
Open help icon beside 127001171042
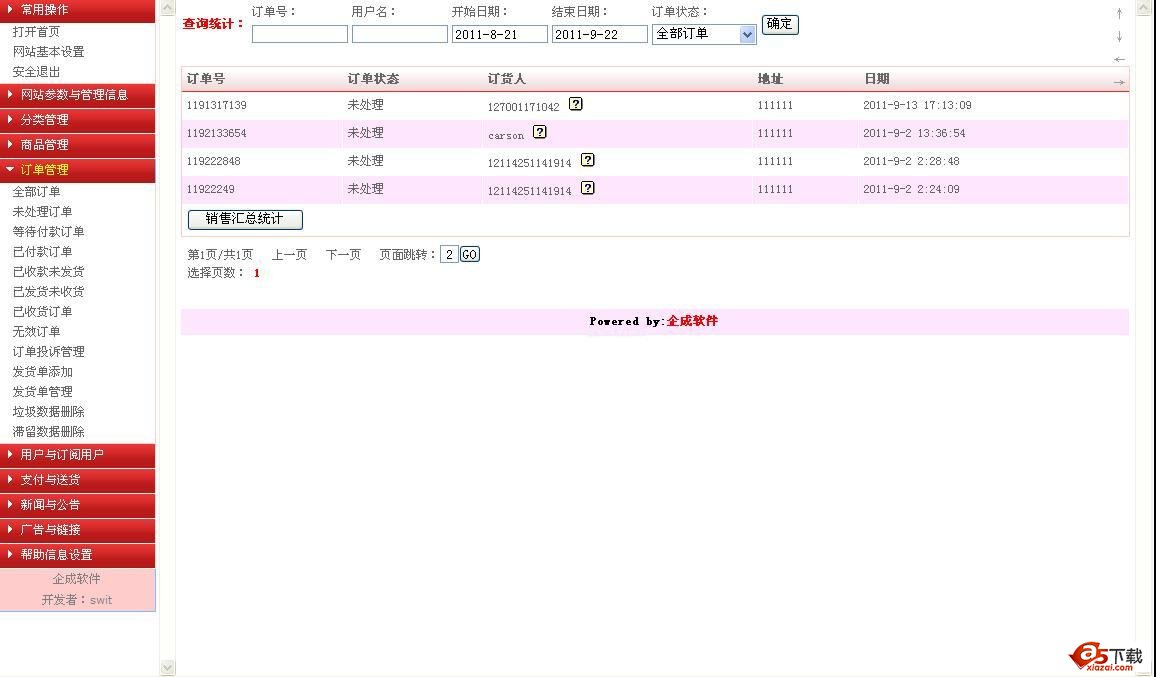tap(576, 104)
